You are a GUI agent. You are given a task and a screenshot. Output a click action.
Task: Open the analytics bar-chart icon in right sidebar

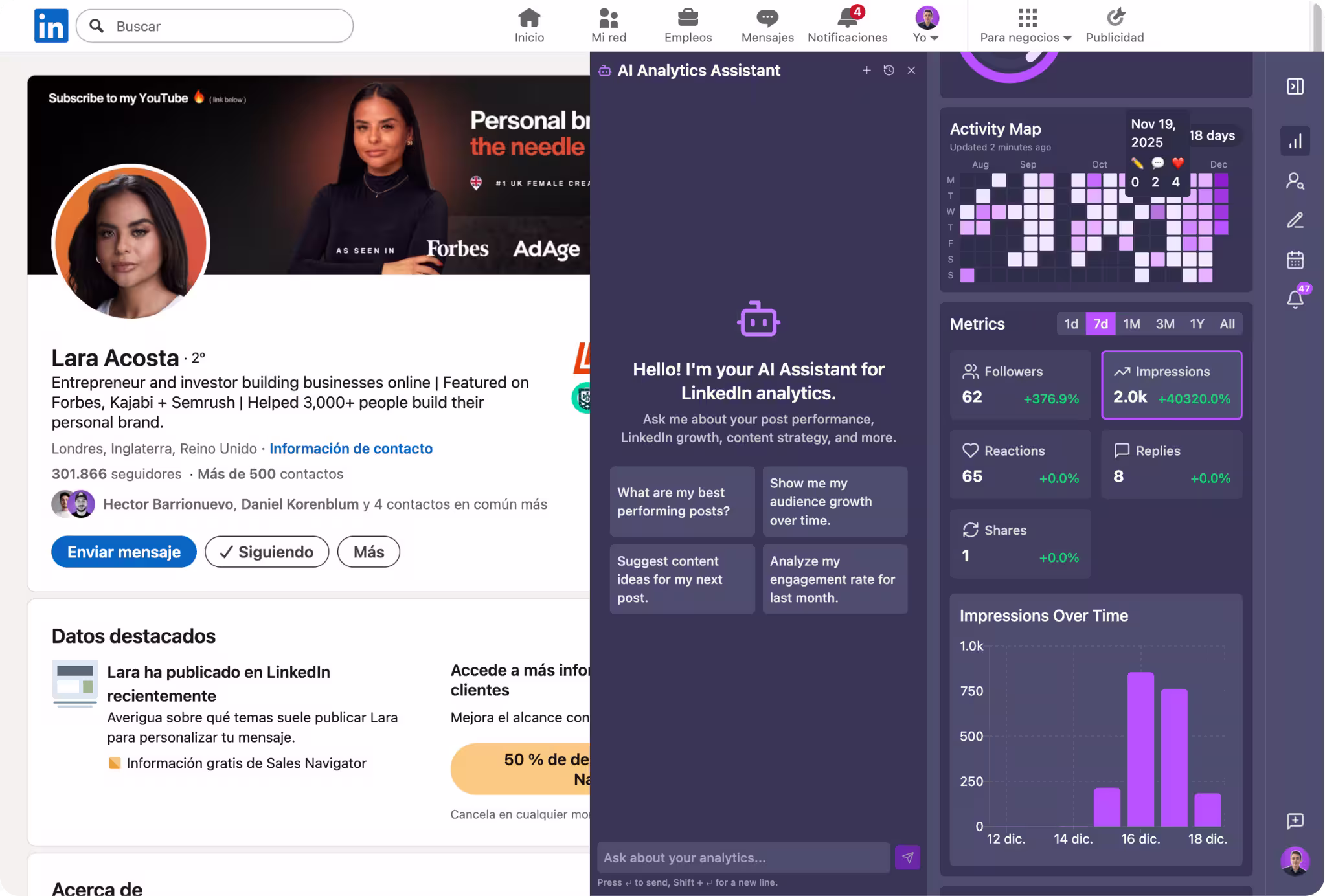pyautogui.click(x=1295, y=140)
